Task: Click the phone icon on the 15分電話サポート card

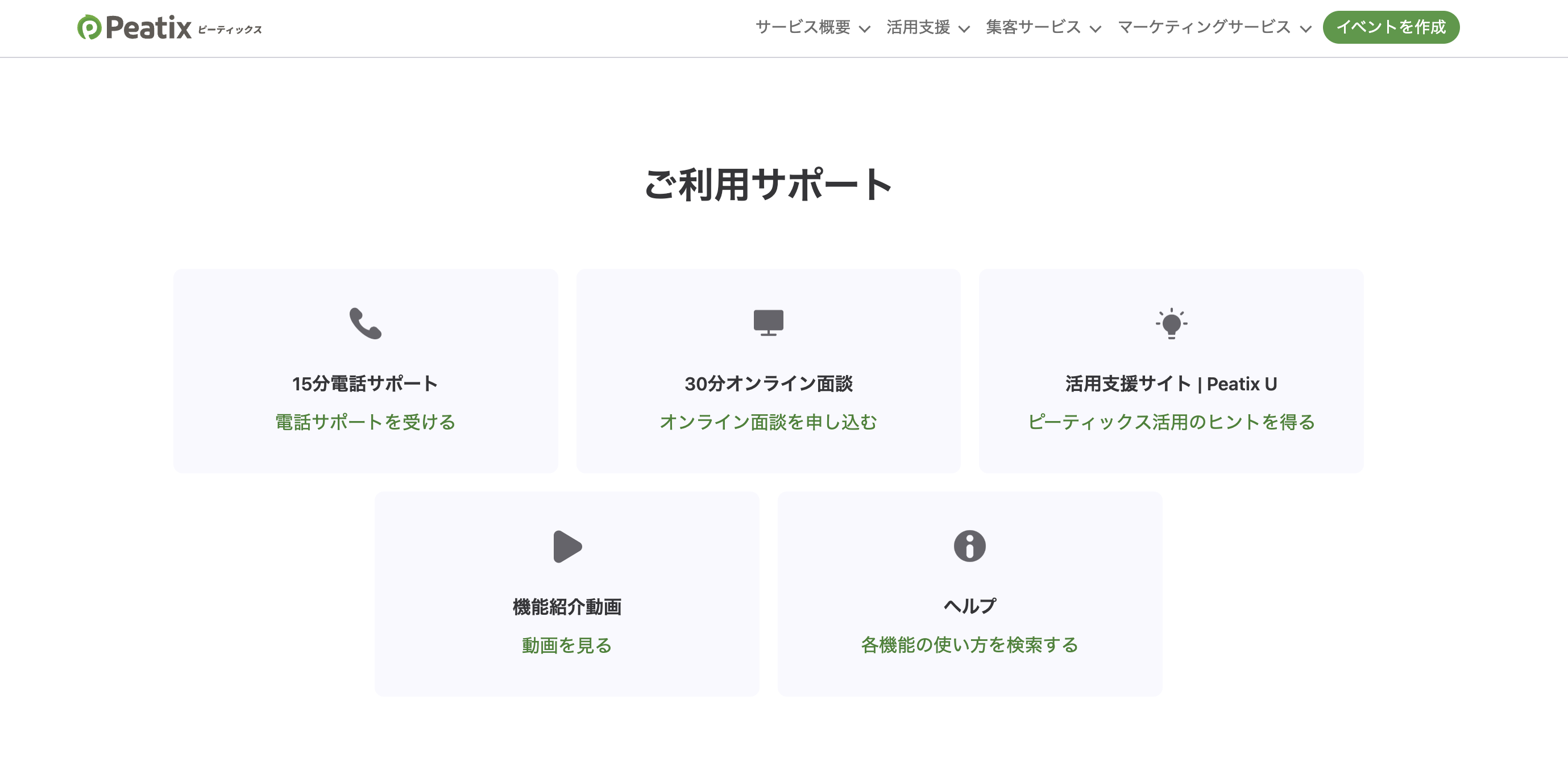Action: click(364, 323)
